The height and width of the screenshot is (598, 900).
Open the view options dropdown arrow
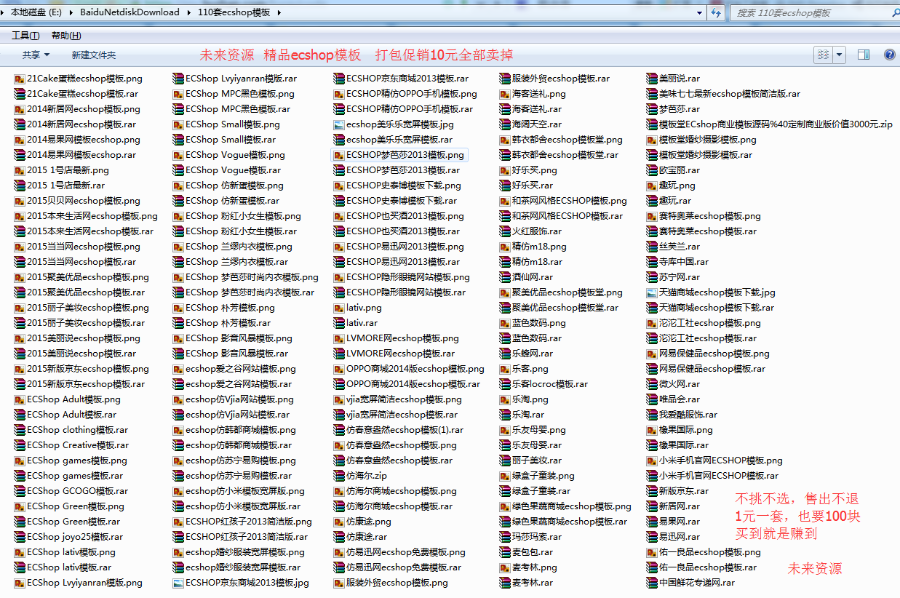click(839, 55)
